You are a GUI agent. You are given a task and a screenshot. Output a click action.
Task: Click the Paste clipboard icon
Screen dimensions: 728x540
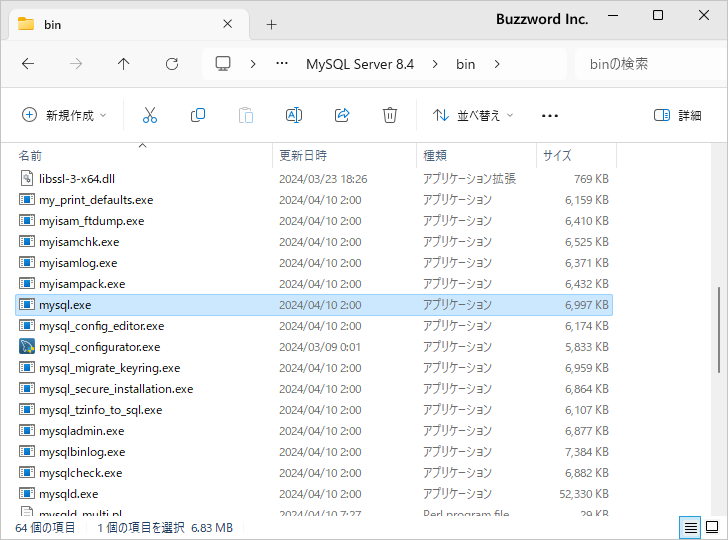246,115
